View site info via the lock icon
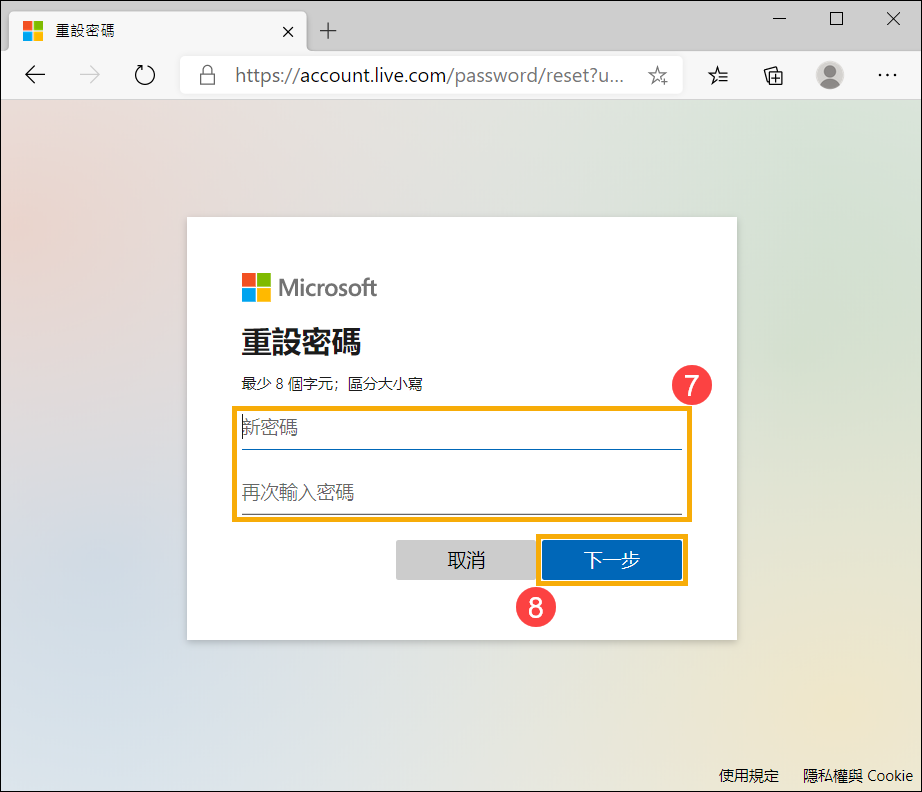 point(207,75)
